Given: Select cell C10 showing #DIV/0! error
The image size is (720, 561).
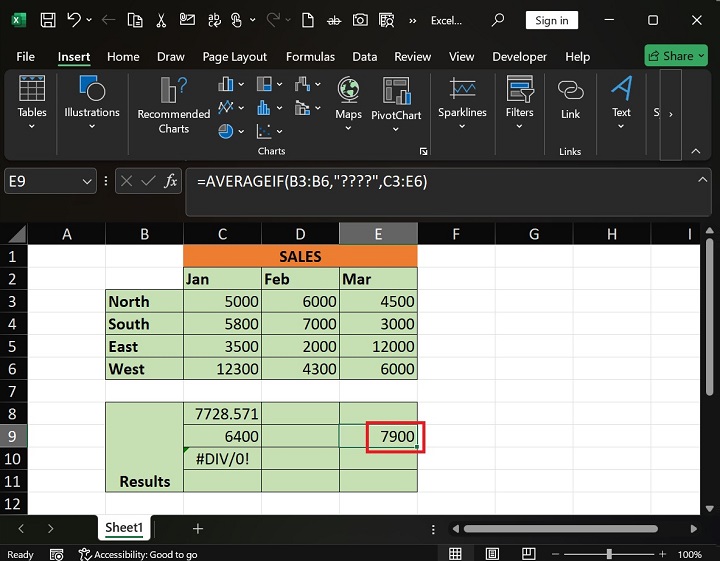Looking at the screenshot, I should 222,459.
